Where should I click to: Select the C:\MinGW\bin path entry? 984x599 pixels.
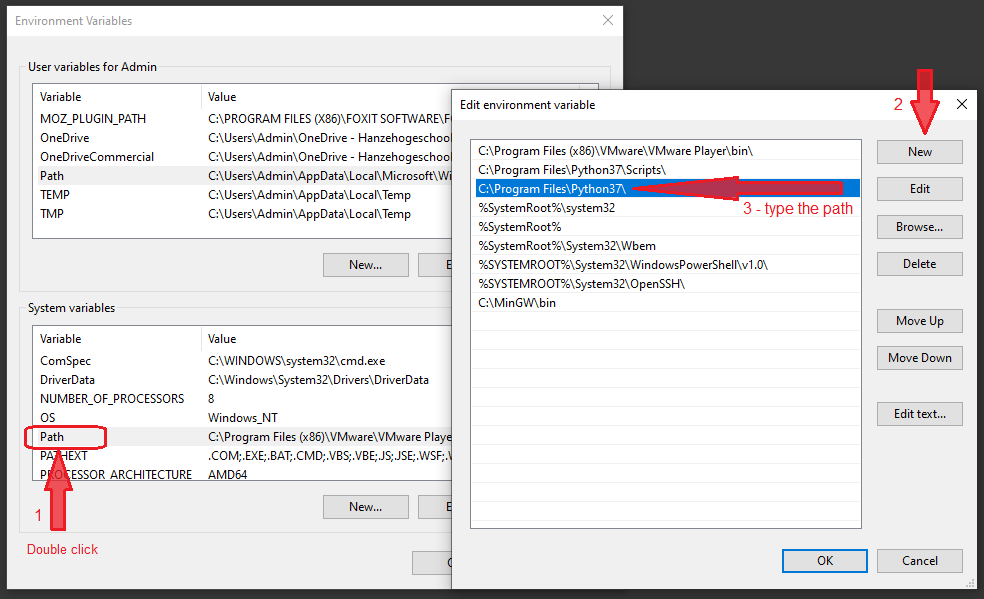coord(517,303)
